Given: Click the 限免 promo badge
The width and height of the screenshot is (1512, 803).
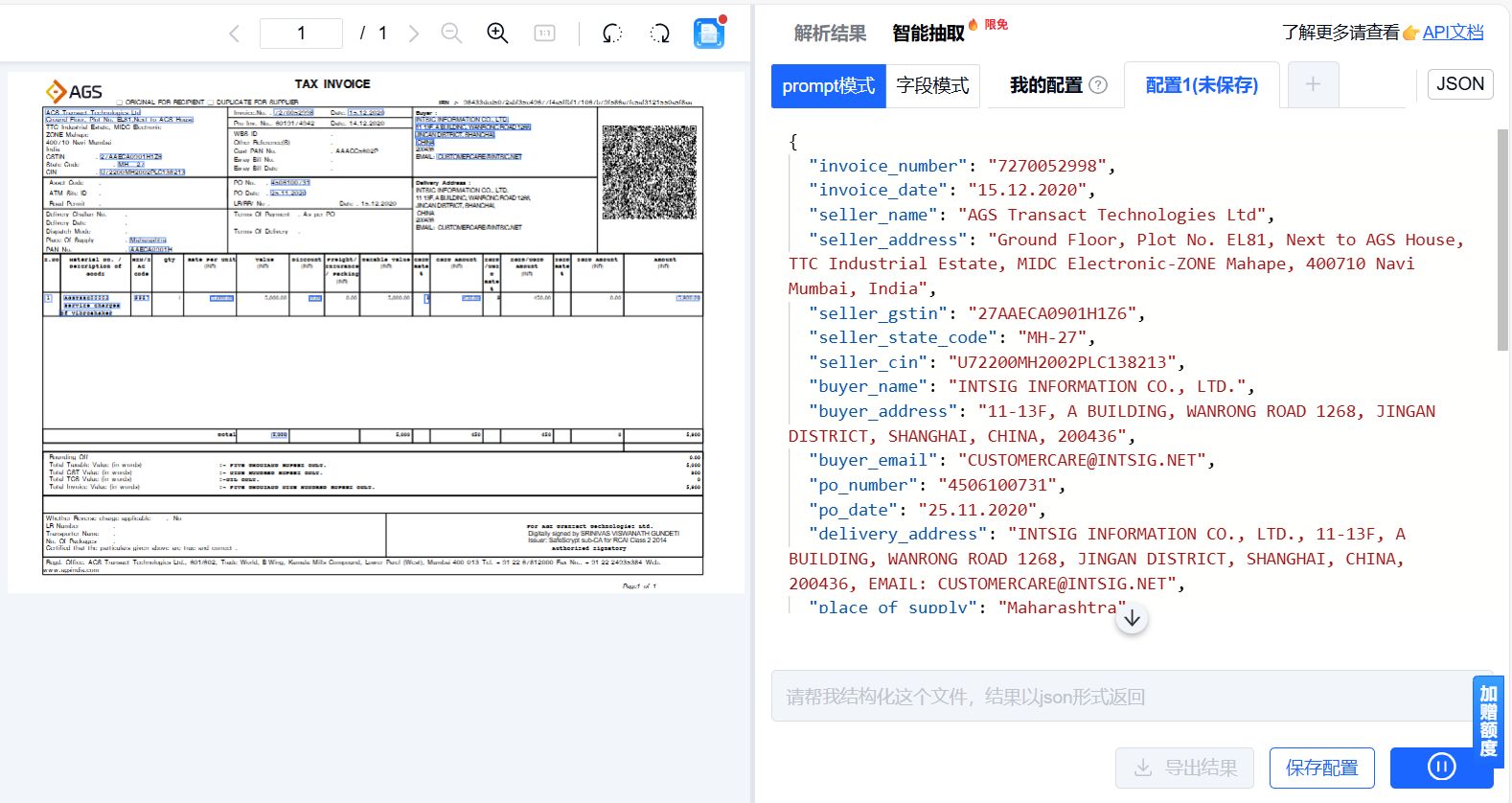Looking at the screenshot, I should click(996, 24).
